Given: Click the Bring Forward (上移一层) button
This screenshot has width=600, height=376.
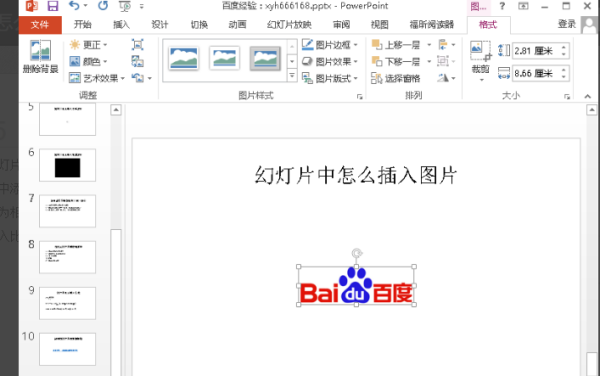Looking at the screenshot, I should 396,45.
